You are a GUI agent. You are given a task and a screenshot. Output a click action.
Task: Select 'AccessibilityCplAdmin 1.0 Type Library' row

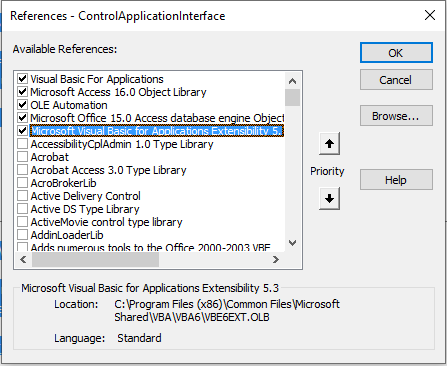point(122,144)
